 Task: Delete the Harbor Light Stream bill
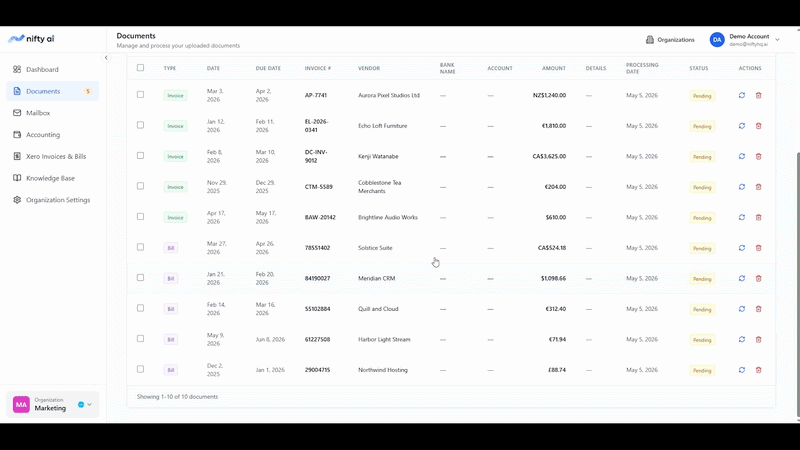point(759,339)
